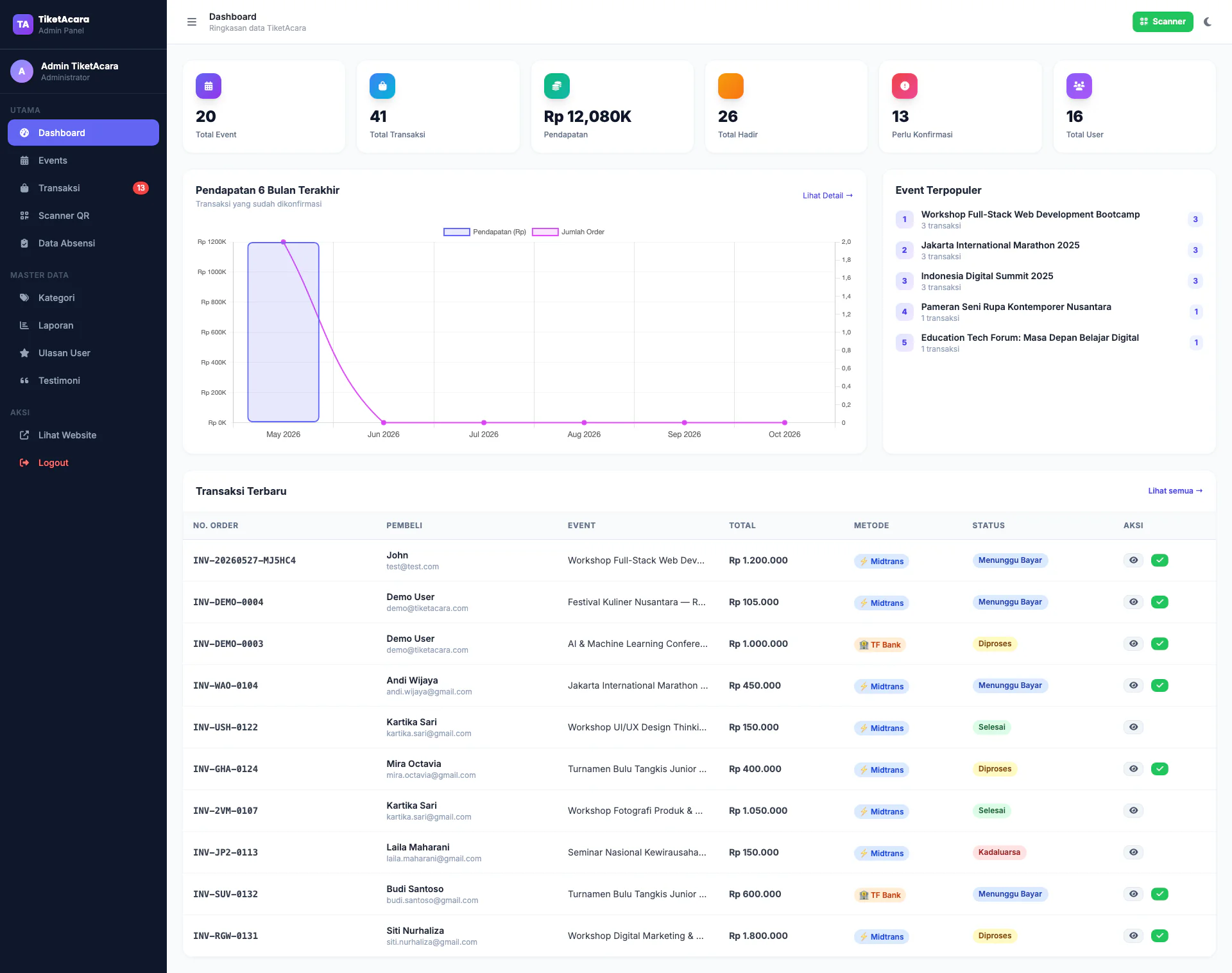Confirm order INV-DEMO-0003 with checkmark

tap(1159, 644)
